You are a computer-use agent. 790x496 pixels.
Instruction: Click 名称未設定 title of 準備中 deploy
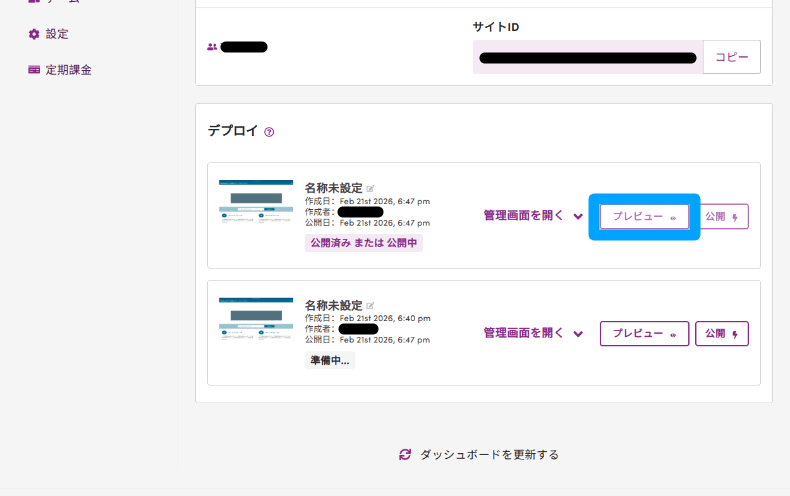point(334,305)
